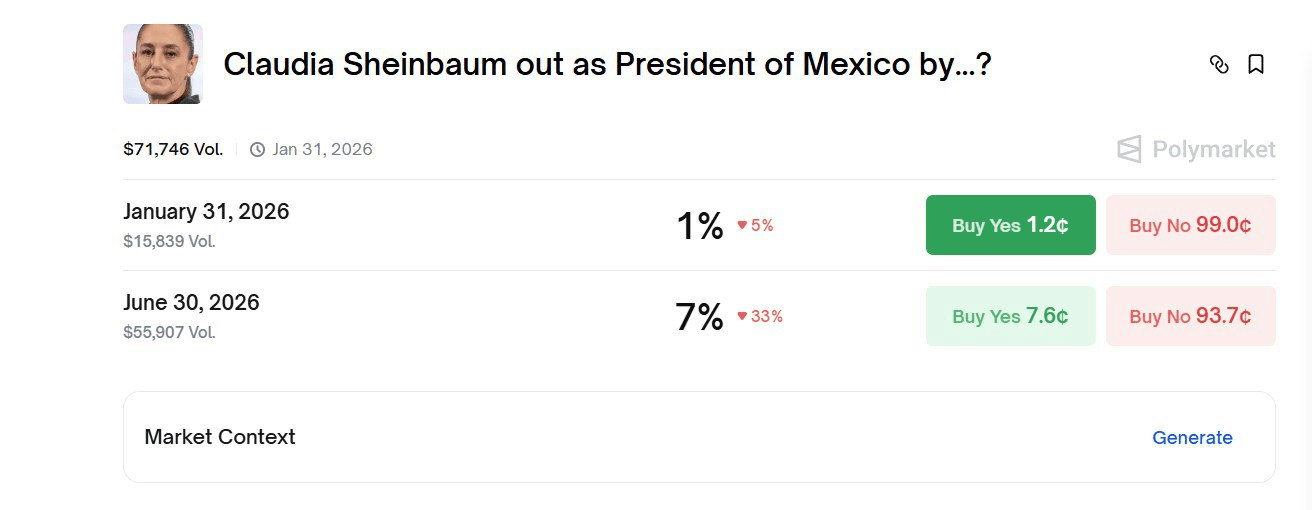This screenshot has width=1312, height=510.
Task: Click the $71,746 Vol. total volume label
Action: (x=173, y=150)
